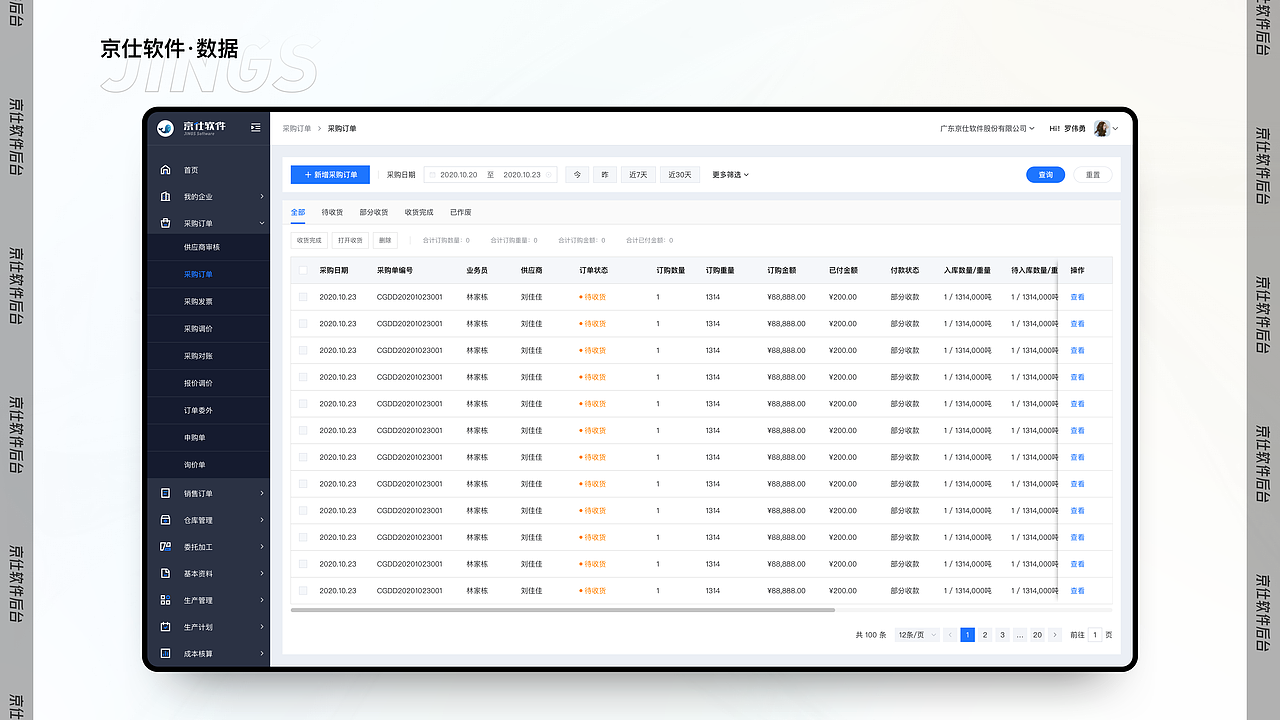Filter by 近30天 quick button
The height and width of the screenshot is (720, 1280).
[680, 175]
